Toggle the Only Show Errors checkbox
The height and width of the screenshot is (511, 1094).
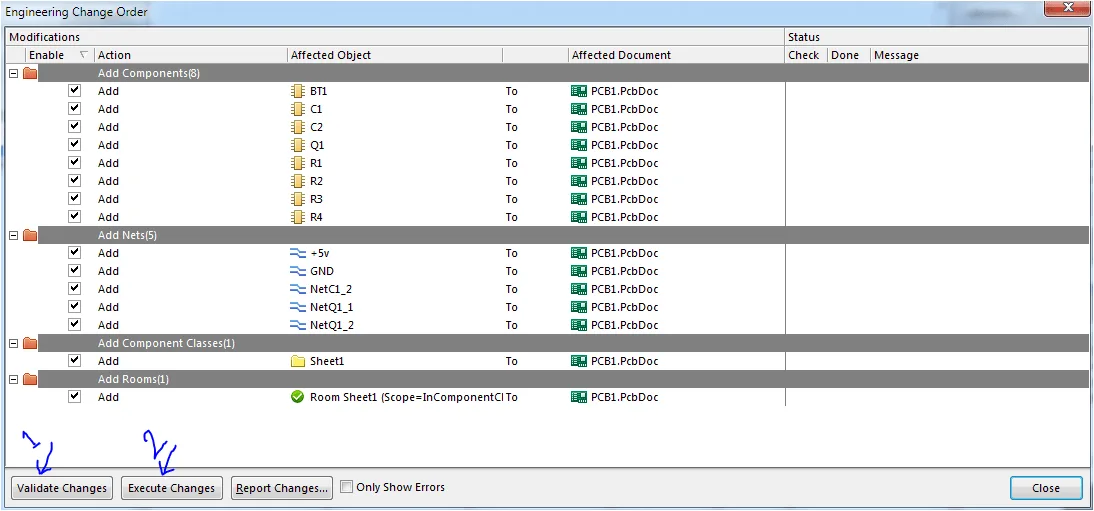pyautogui.click(x=346, y=487)
